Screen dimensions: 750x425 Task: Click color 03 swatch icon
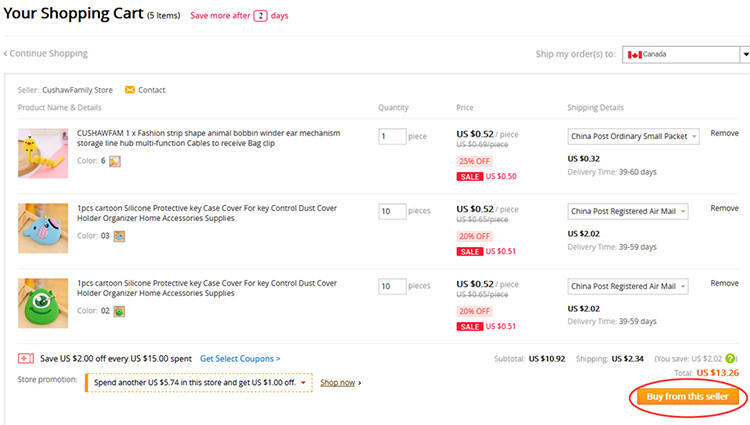119,236
